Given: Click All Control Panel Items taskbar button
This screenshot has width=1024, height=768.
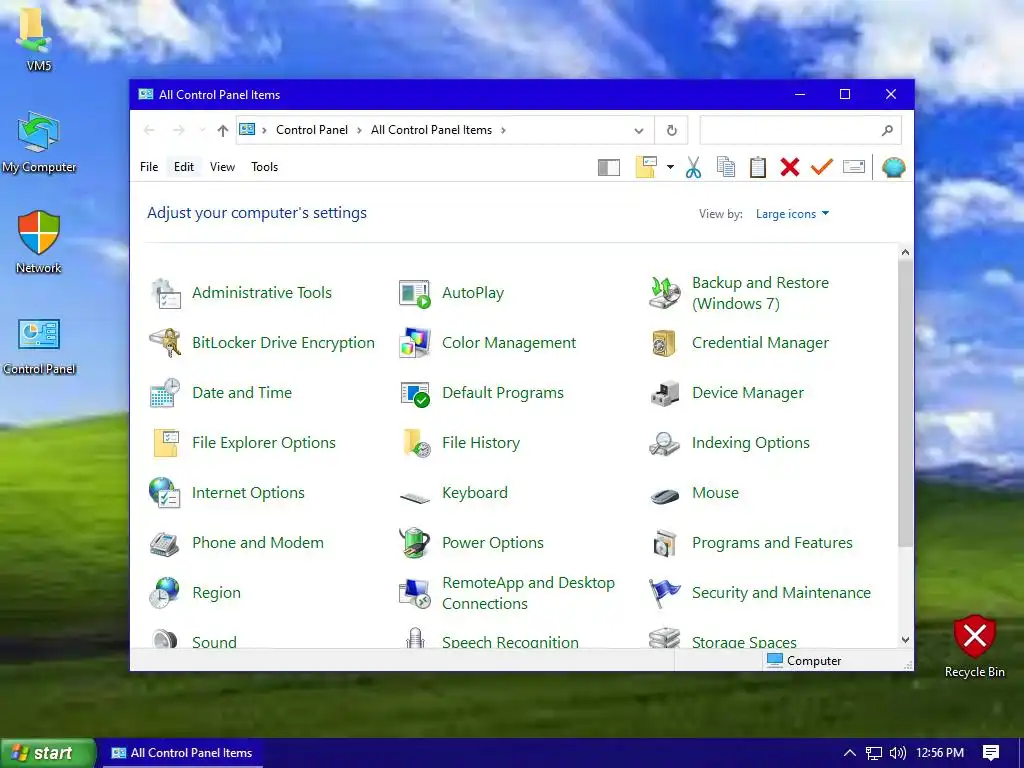Looking at the screenshot, I should tap(182, 753).
